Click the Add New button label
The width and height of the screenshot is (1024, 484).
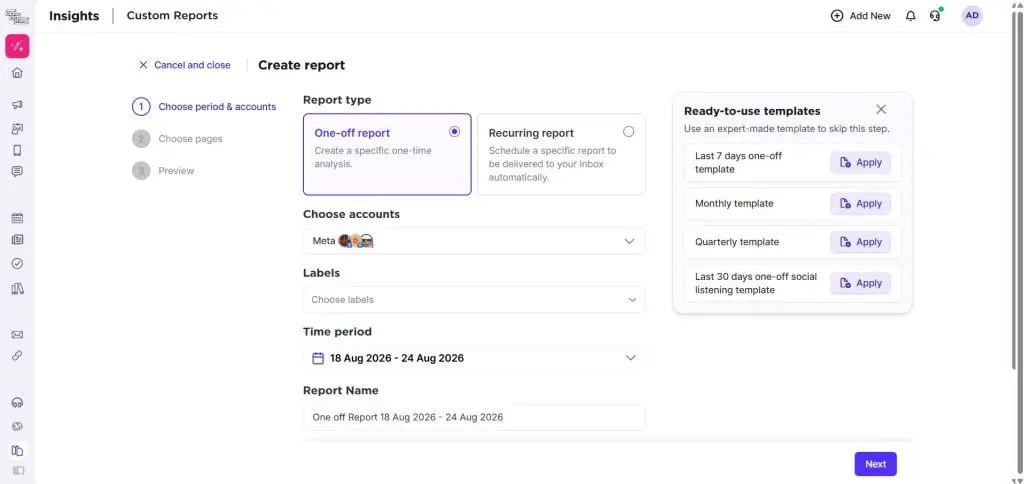870,16
